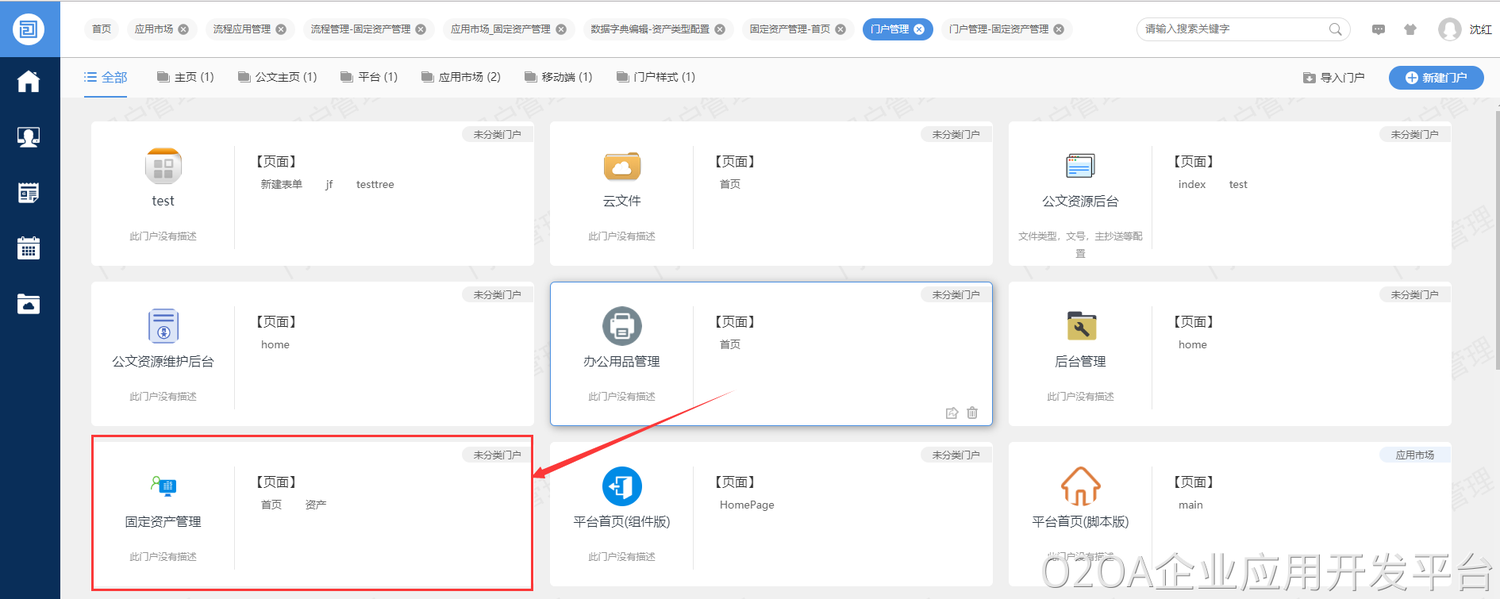Click the cloud folder icon in left sidebar
The image size is (1500, 599).
click(28, 304)
